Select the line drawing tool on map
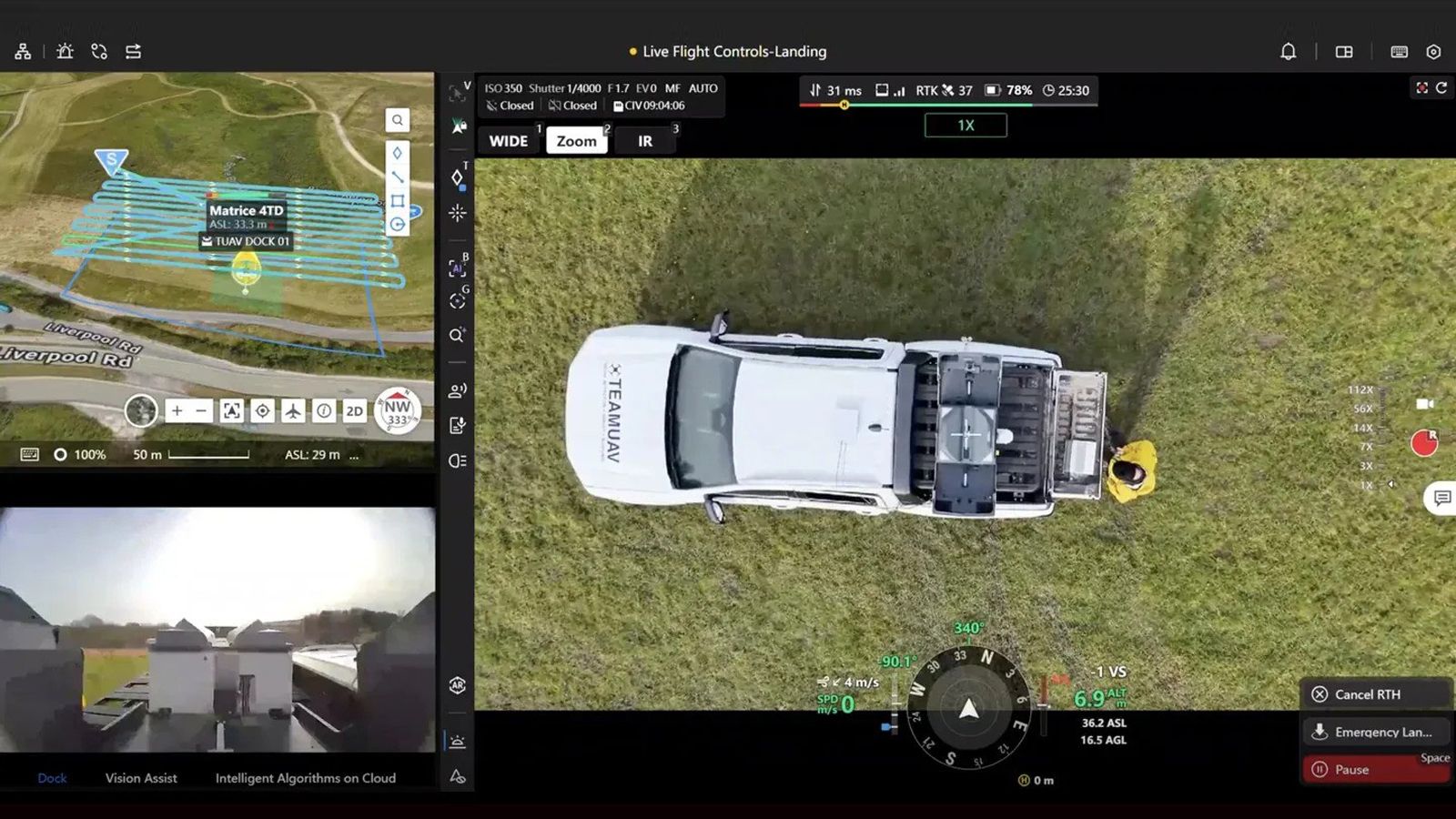This screenshot has width=1456, height=819. [x=398, y=177]
